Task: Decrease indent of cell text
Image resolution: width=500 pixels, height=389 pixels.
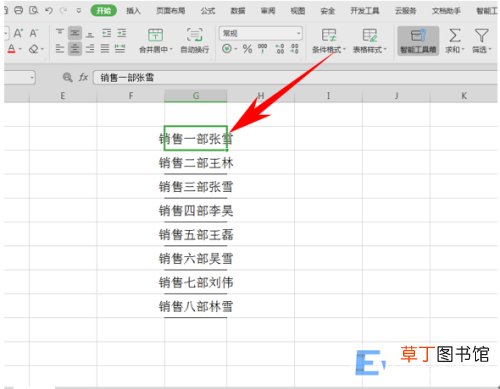Action: tap(106, 33)
